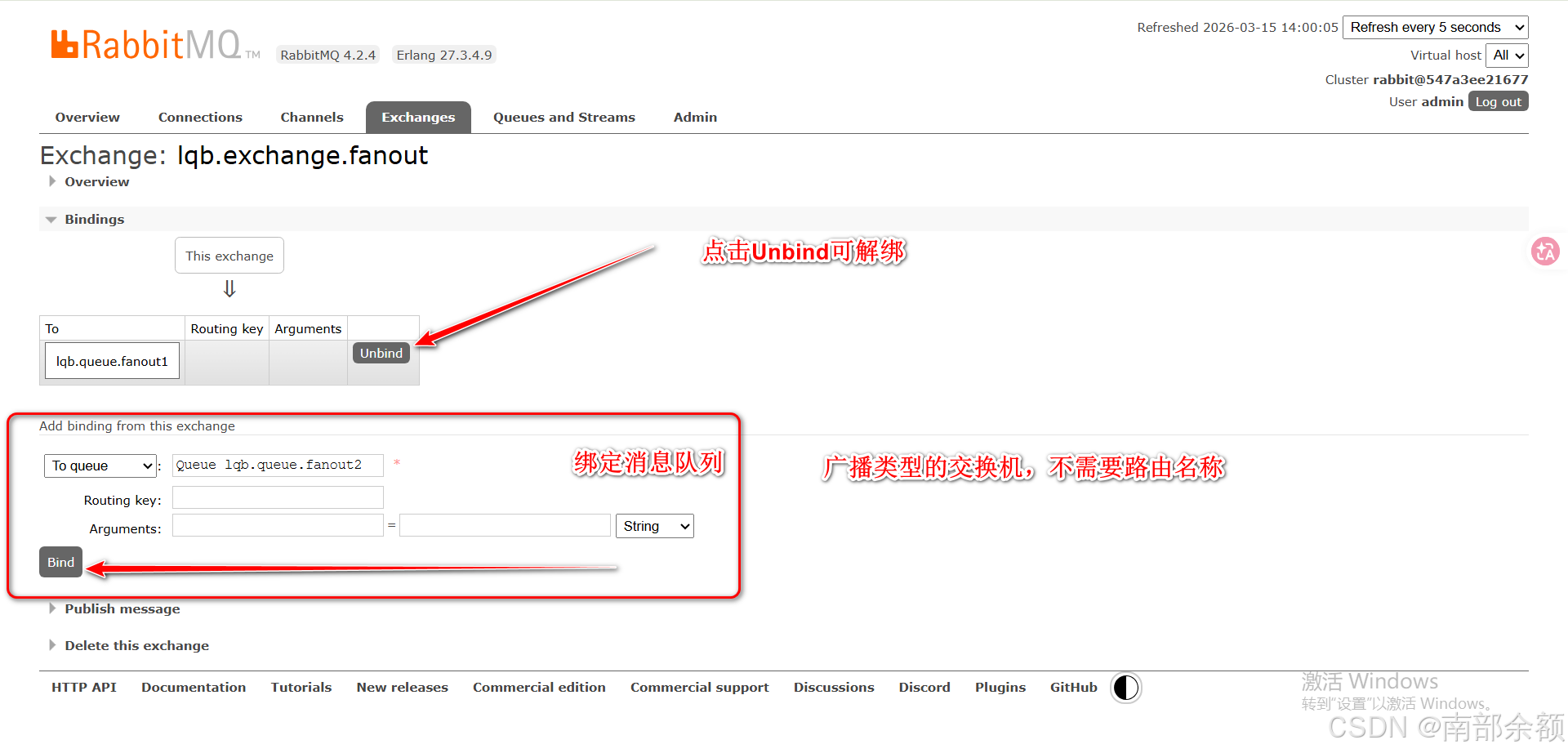Viewport: 1568px width, 753px height.
Task: Open the String argument type dropdown
Action: tap(654, 526)
